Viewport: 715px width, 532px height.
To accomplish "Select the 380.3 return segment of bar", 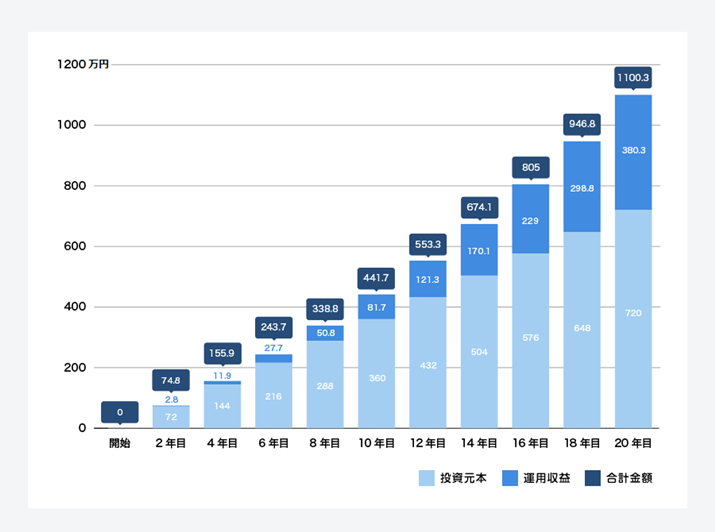I will (633, 152).
